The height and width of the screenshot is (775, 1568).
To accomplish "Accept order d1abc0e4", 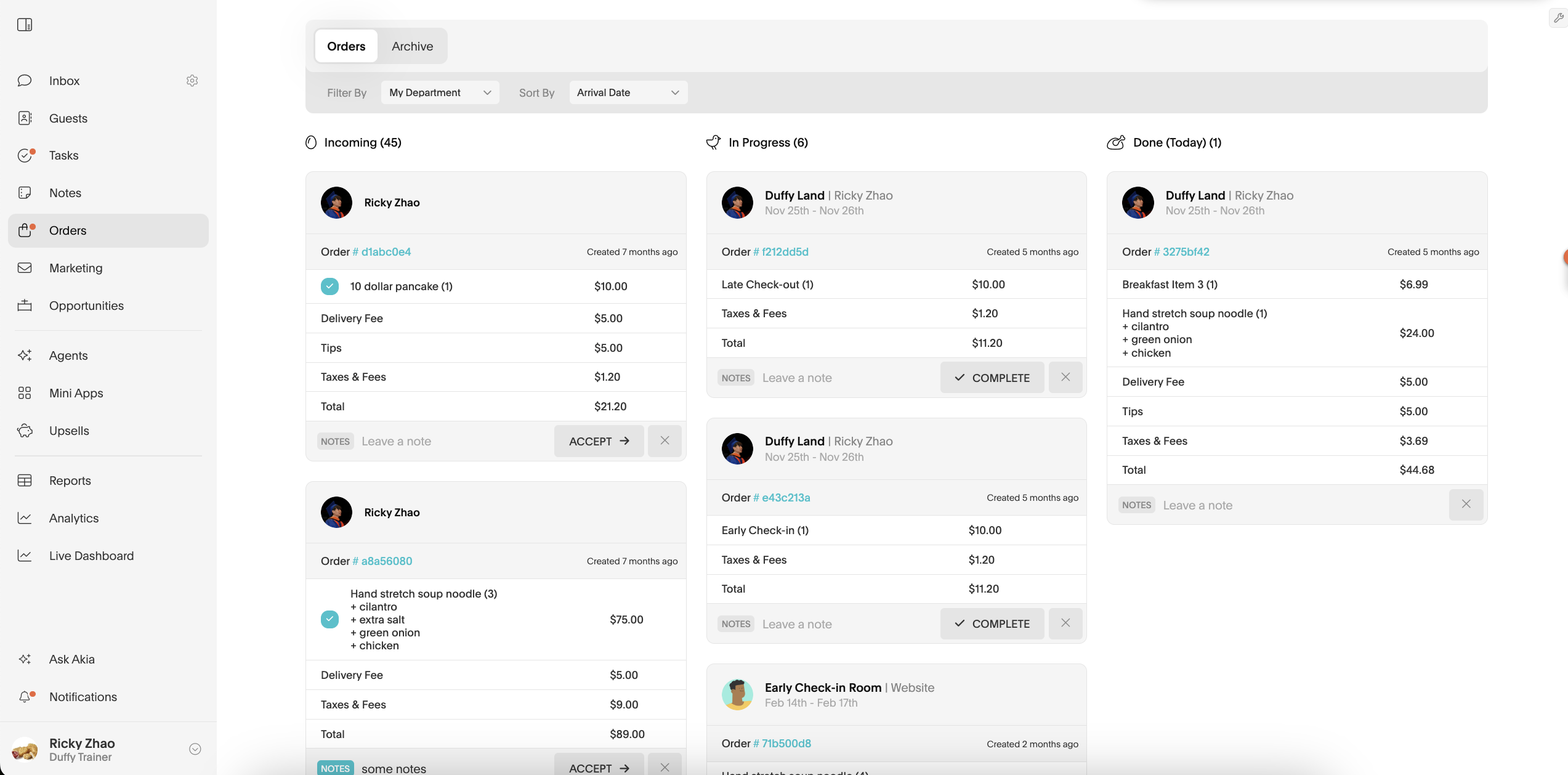I will tap(599, 441).
